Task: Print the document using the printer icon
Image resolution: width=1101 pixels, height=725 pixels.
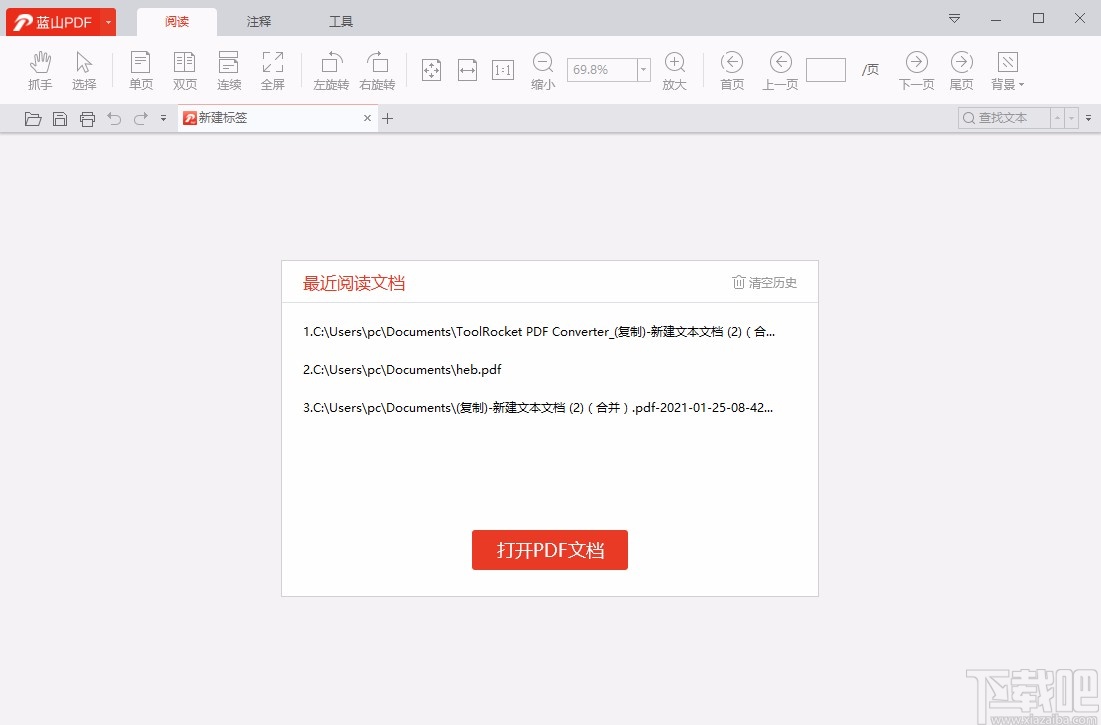Action: coord(87,117)
